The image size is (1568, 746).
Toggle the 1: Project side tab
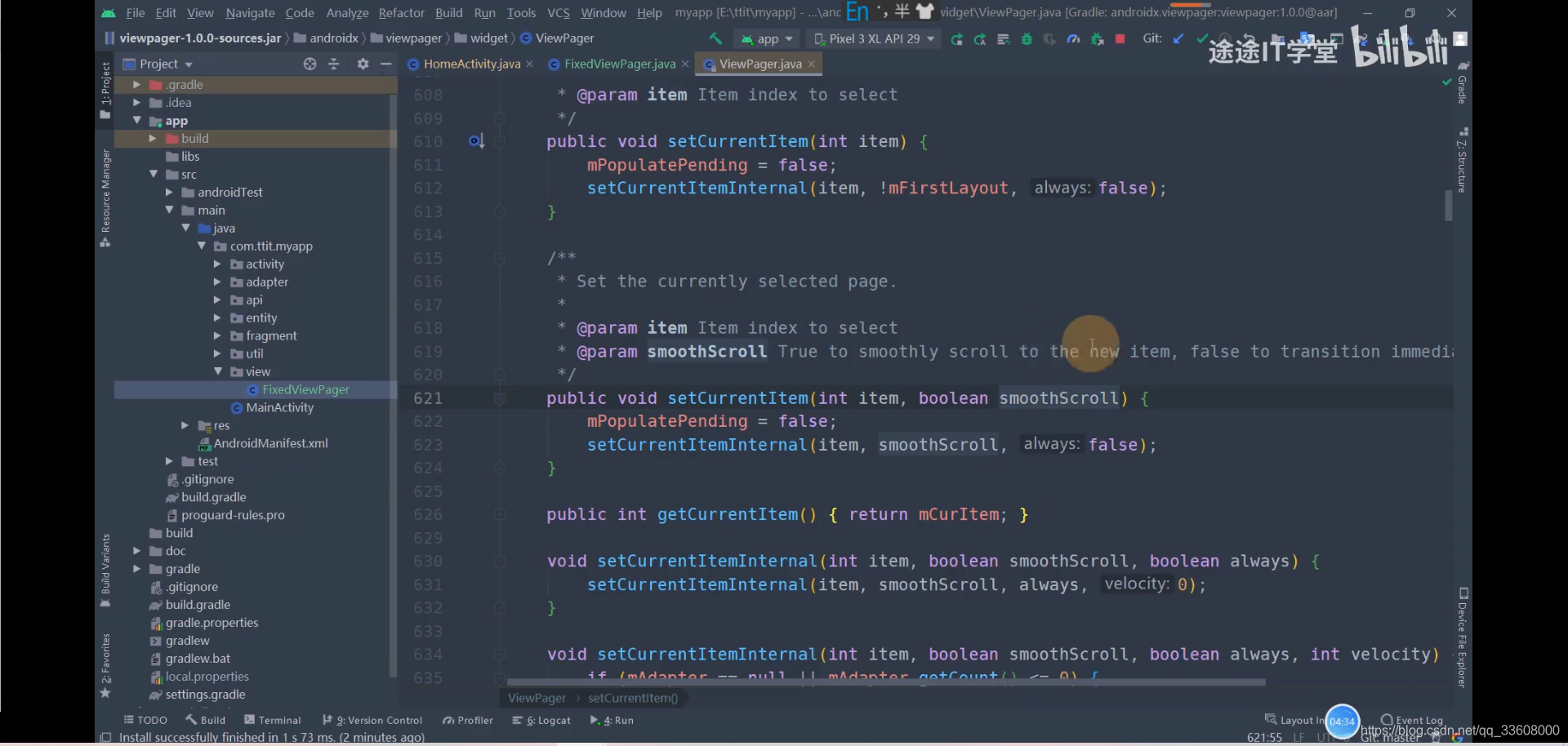coord(105,90)
